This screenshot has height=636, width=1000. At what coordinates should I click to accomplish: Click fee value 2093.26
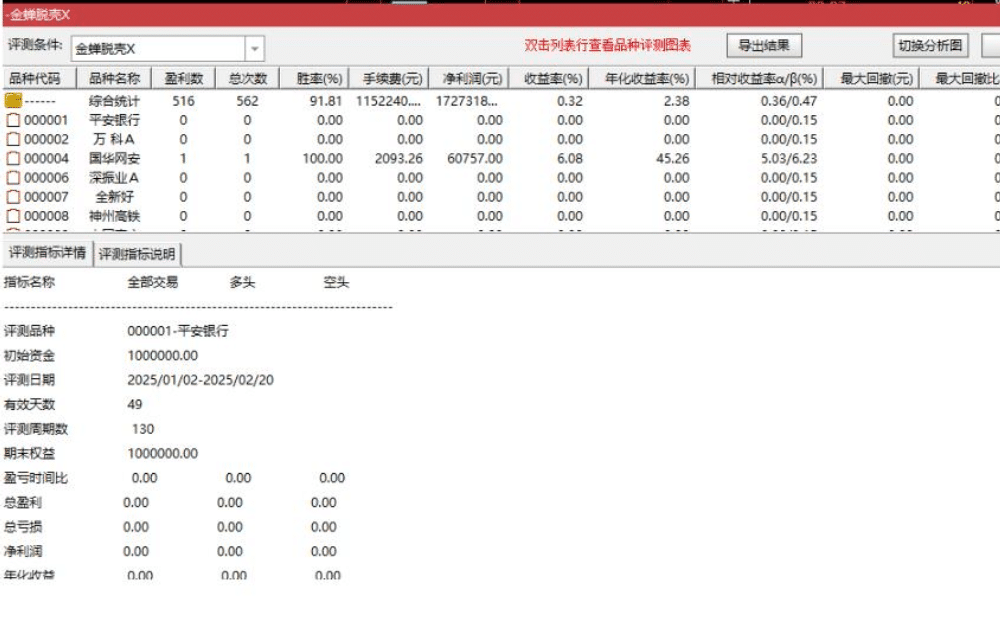coord(399,158)
